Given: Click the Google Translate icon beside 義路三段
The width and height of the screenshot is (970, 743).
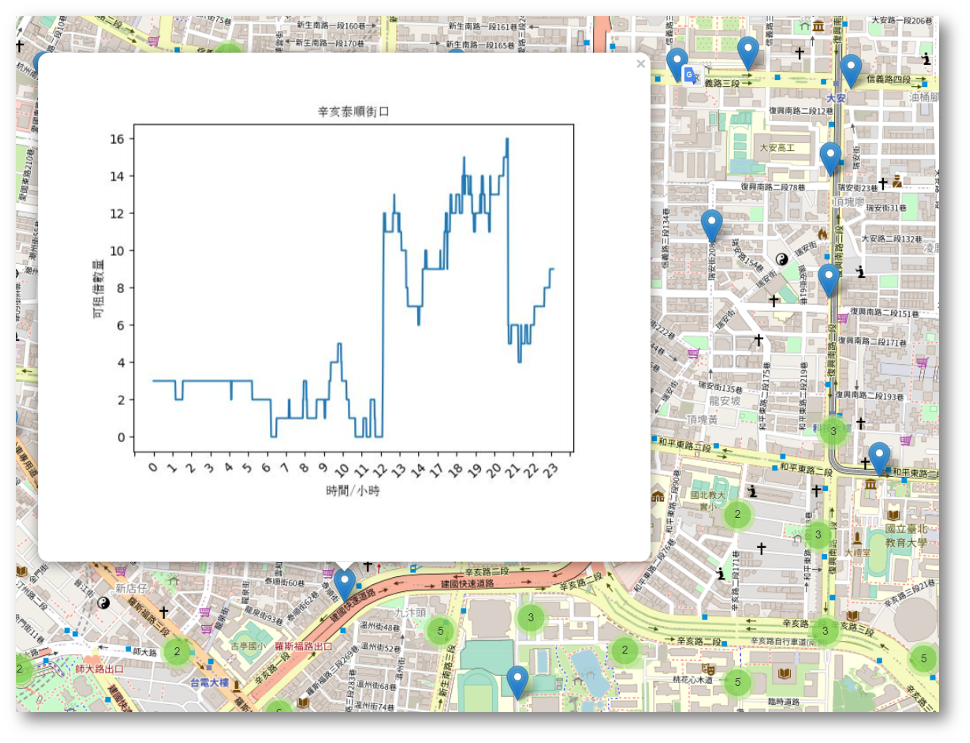Looking at the screenshot, I should 691,76.
